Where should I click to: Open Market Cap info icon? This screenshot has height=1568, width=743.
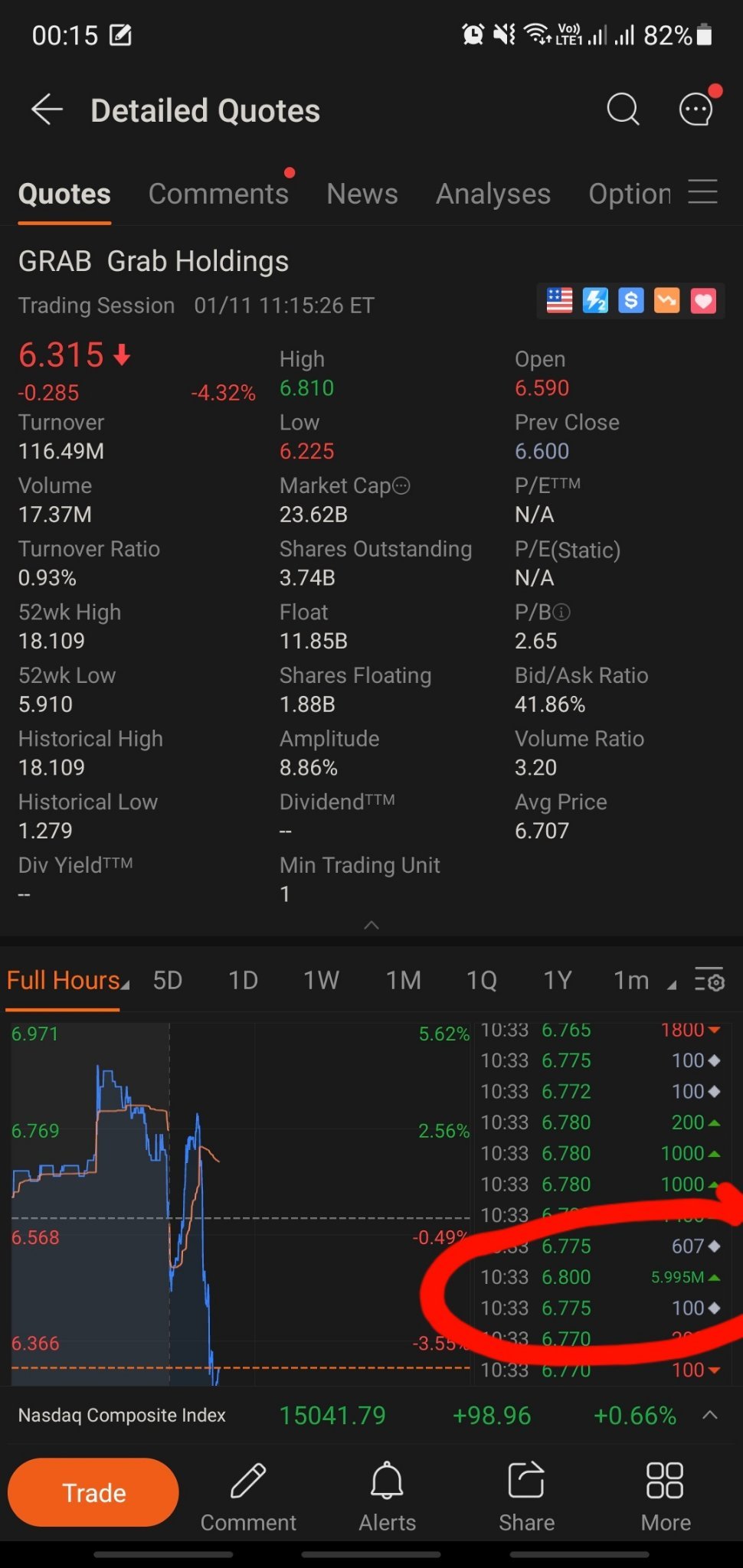click(401, 485)
